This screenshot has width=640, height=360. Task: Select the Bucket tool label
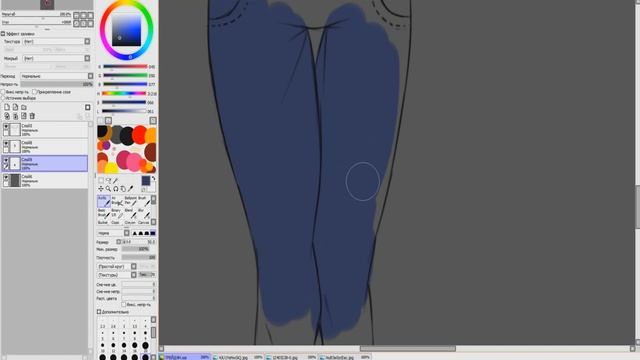pos(103,223)
